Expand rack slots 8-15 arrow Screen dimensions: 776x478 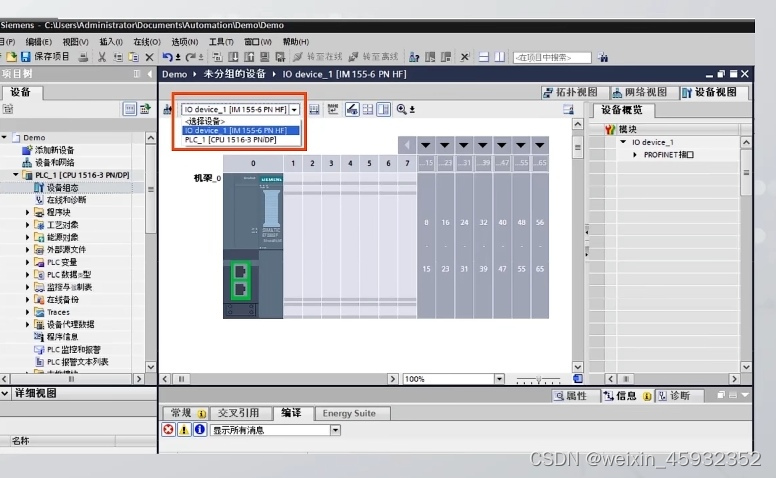pos(426,145)
